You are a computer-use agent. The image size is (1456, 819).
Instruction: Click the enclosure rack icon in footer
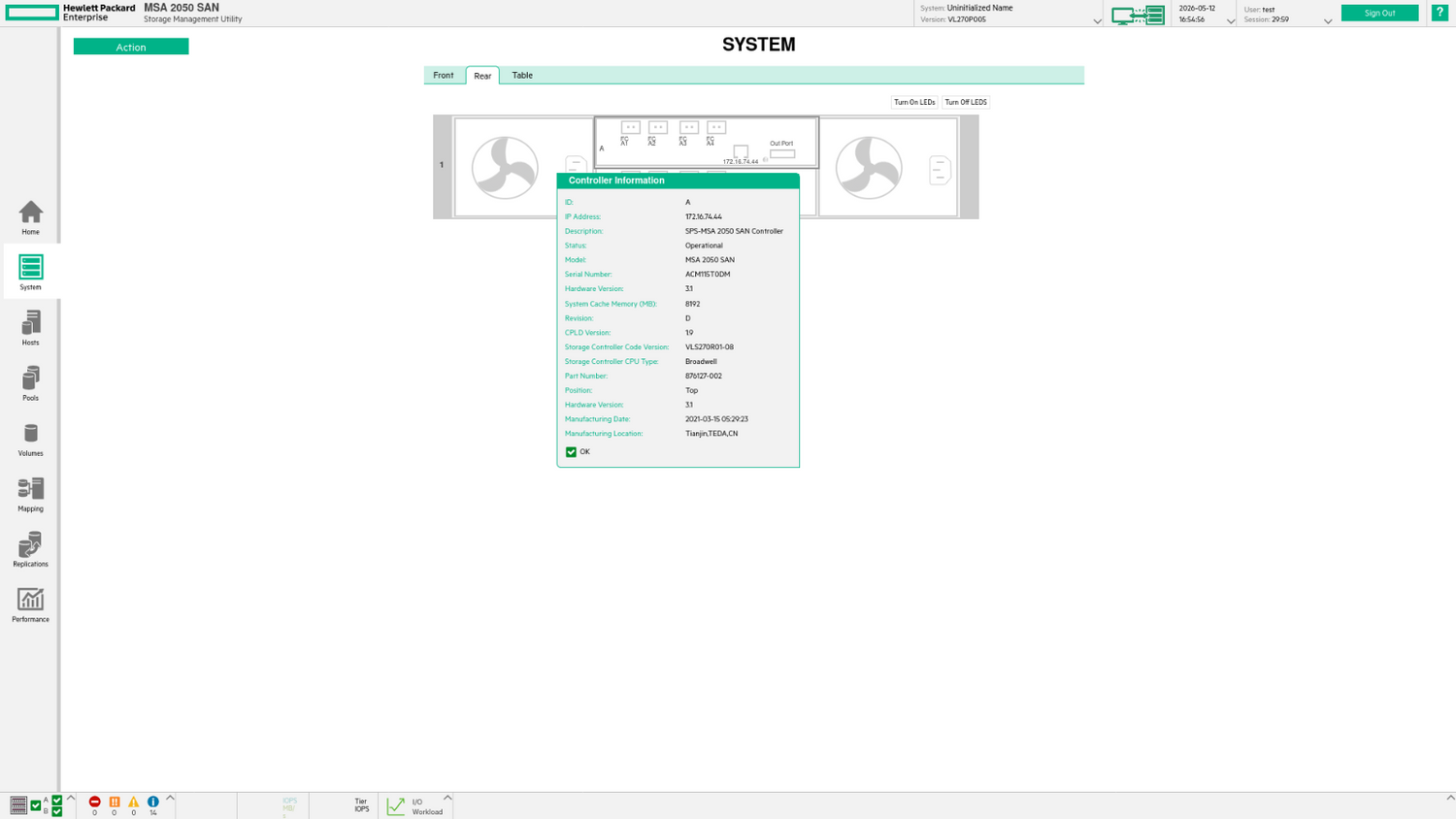(18, 805)
